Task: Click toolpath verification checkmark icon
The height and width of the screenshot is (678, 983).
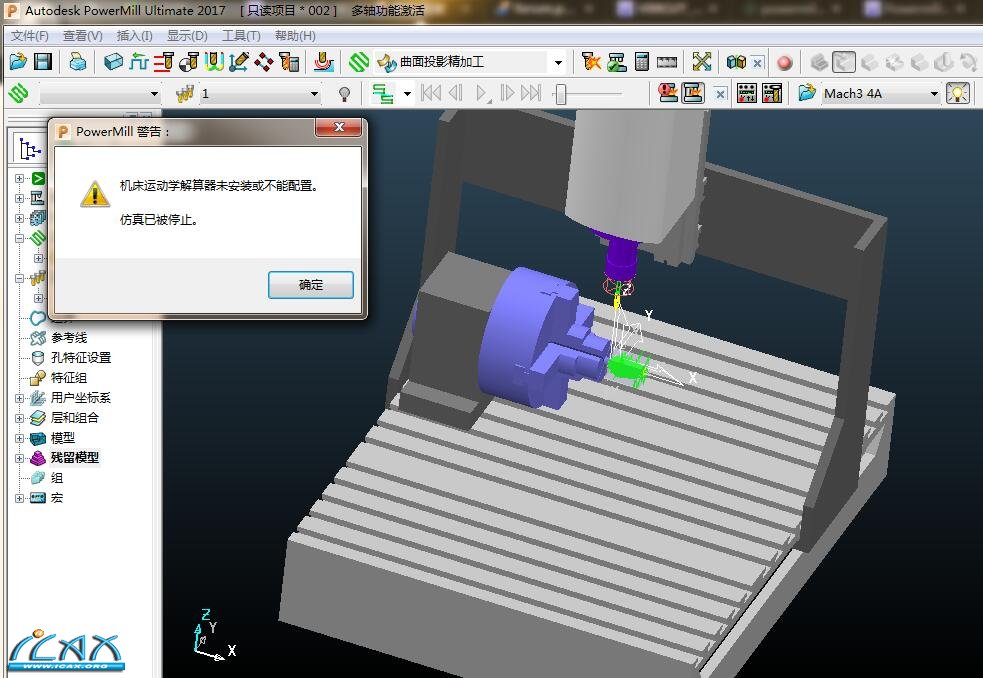Action: [617, 61]
